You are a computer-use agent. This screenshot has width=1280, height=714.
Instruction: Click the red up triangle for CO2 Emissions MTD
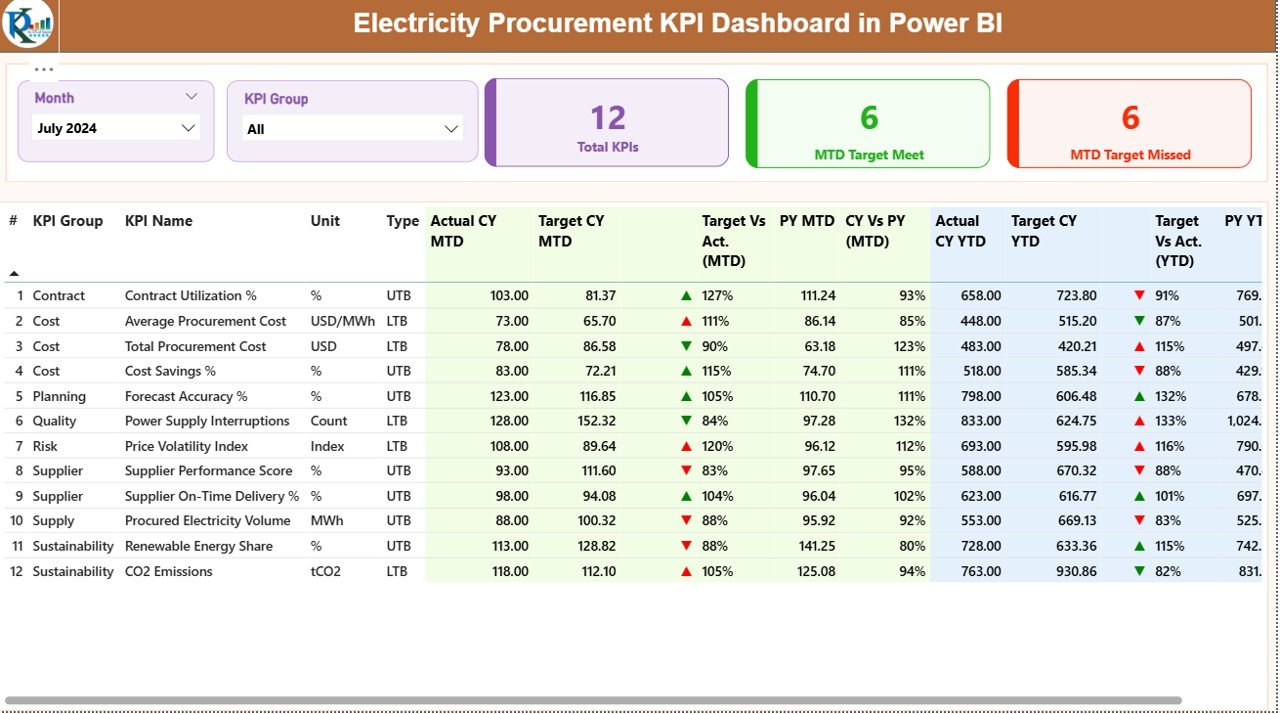(685, 571)
